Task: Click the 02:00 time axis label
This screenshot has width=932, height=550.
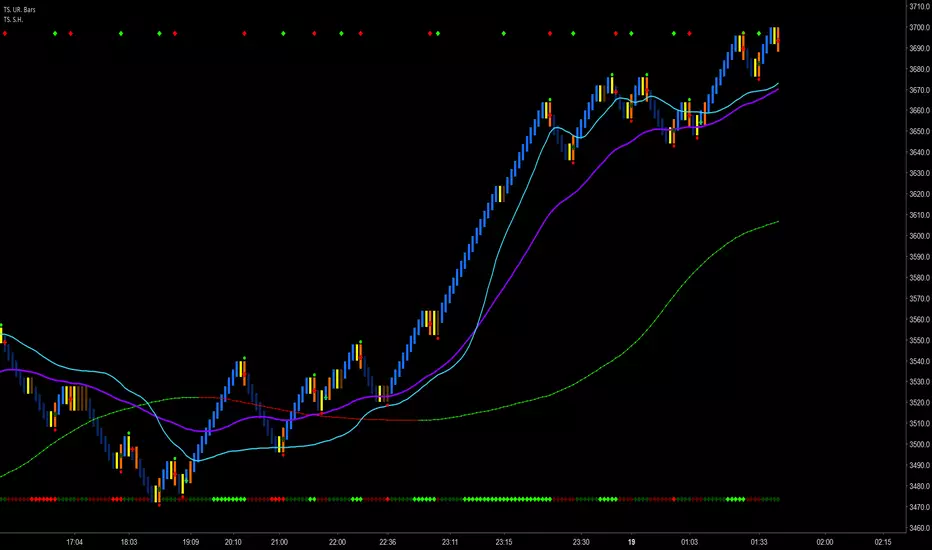Action: click(824, 542)
